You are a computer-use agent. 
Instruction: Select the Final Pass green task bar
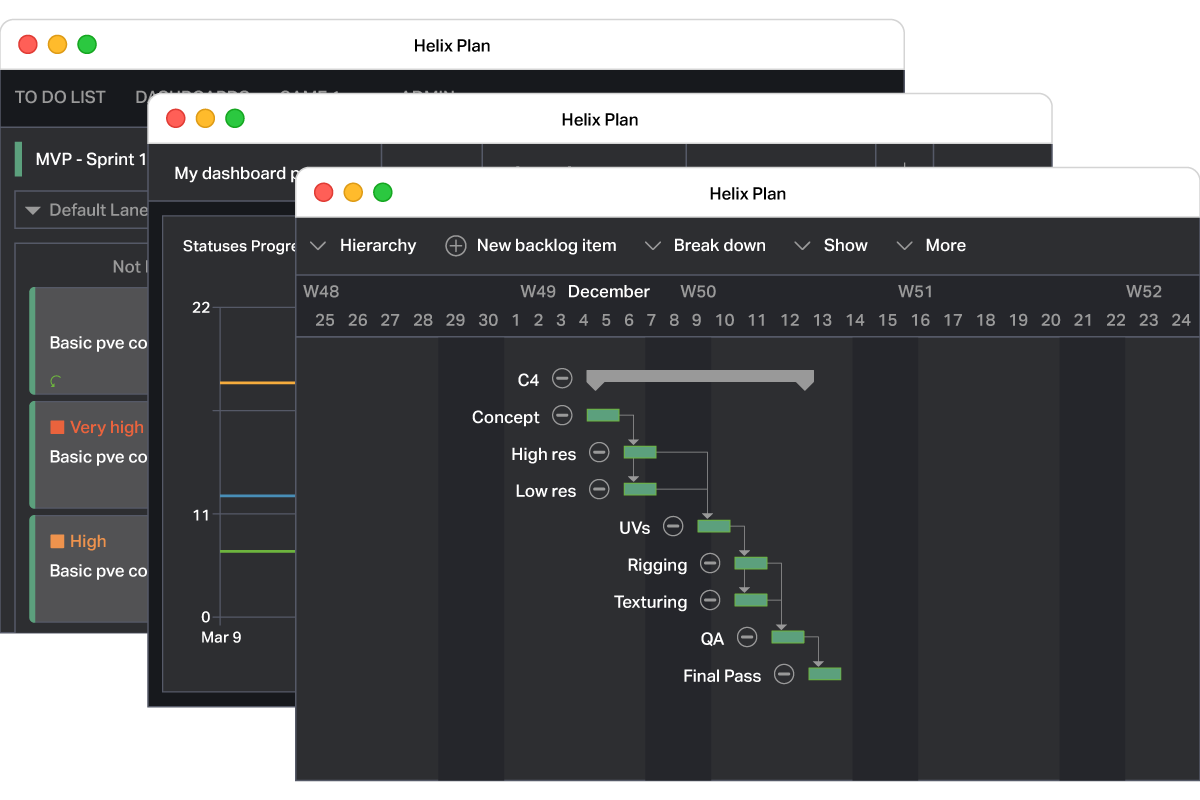tap(825, 674)
